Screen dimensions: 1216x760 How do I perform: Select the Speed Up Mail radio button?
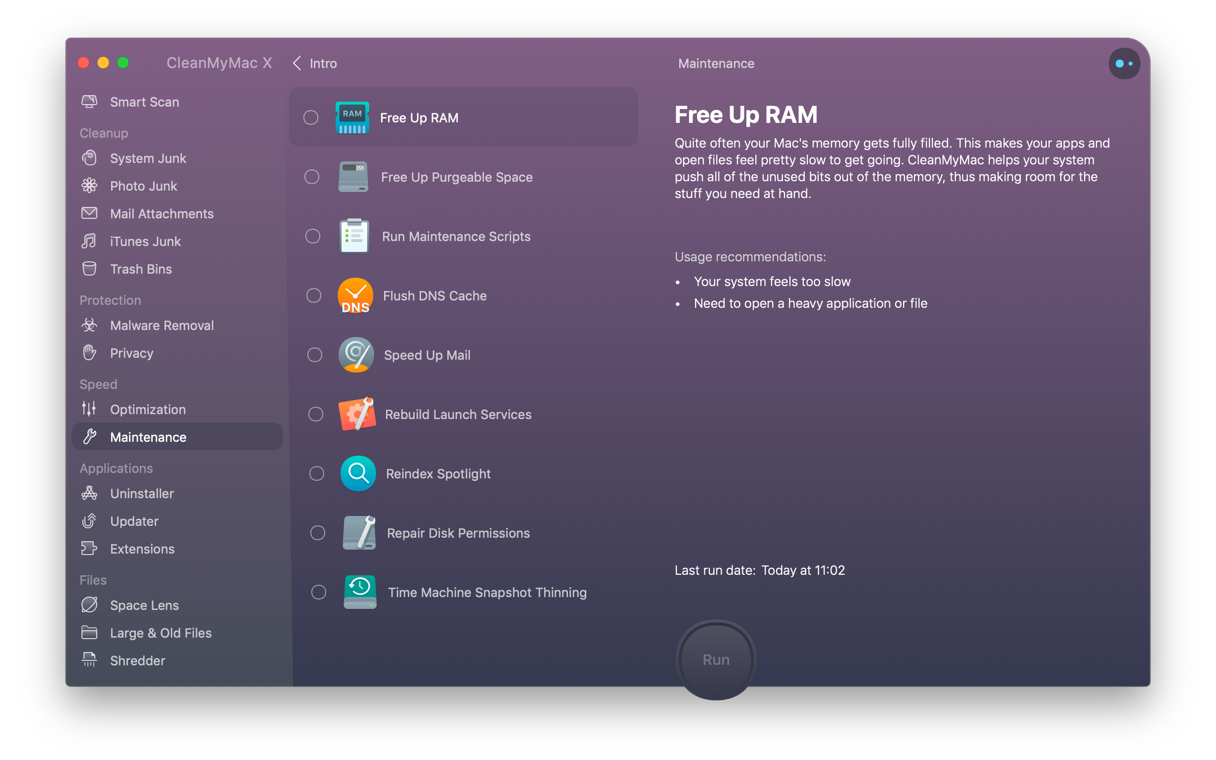click(x=315, y=355)
